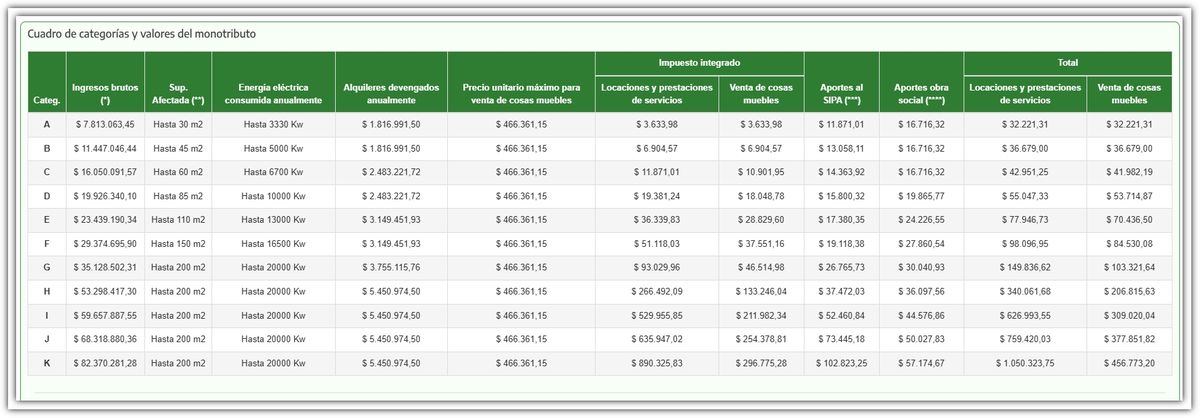The image size is (1200, 418).
Task: Select the 'Impuesto integrado' group header
Action: pyautogui.click(x=699, y=63)
